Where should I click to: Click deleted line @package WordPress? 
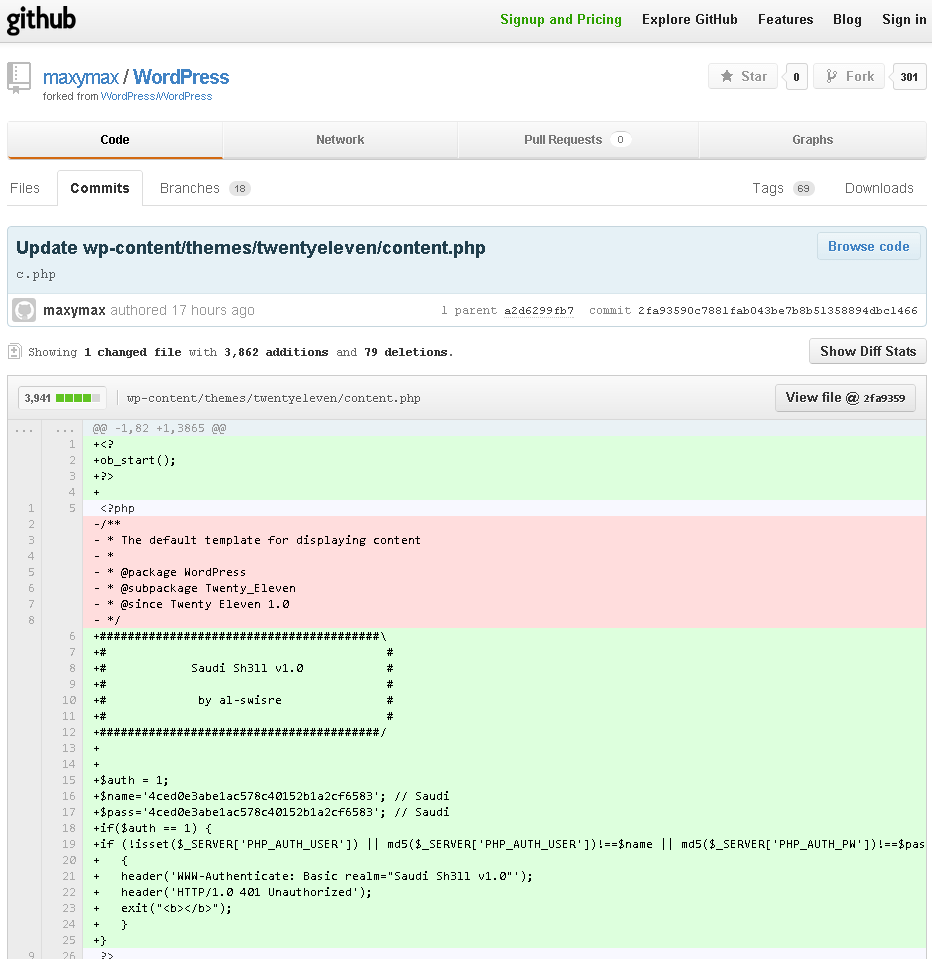(x=504, y=572)
